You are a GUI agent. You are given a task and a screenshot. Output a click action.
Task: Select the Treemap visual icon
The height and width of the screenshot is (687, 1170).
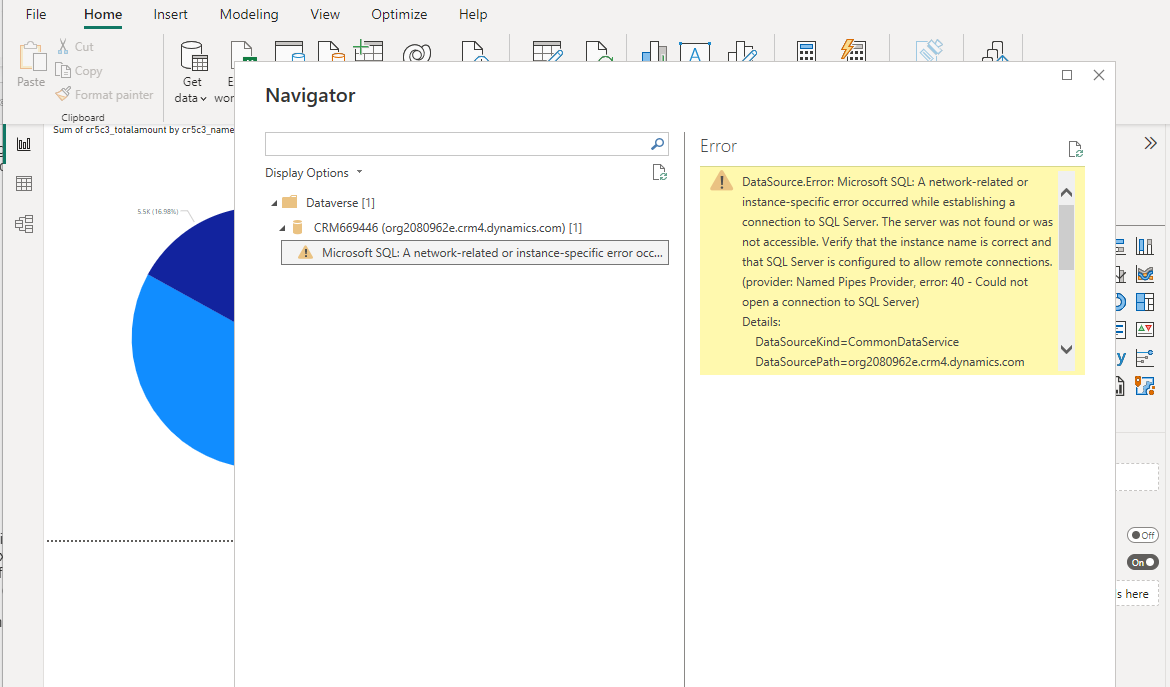pos(1144,301)
